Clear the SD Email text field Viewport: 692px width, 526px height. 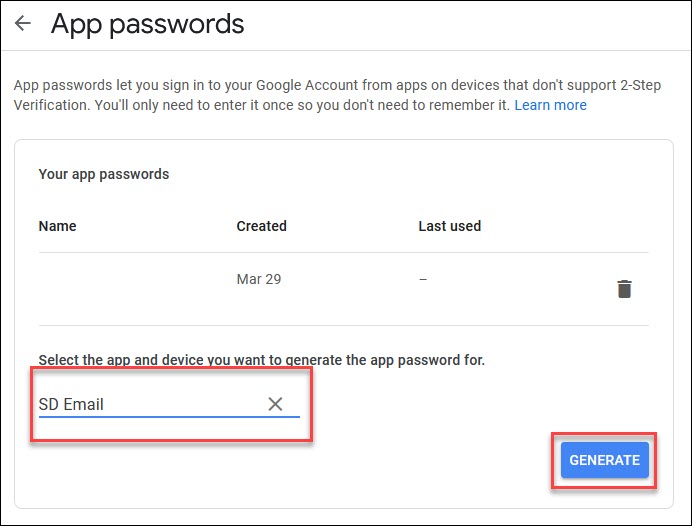(275, 404)
